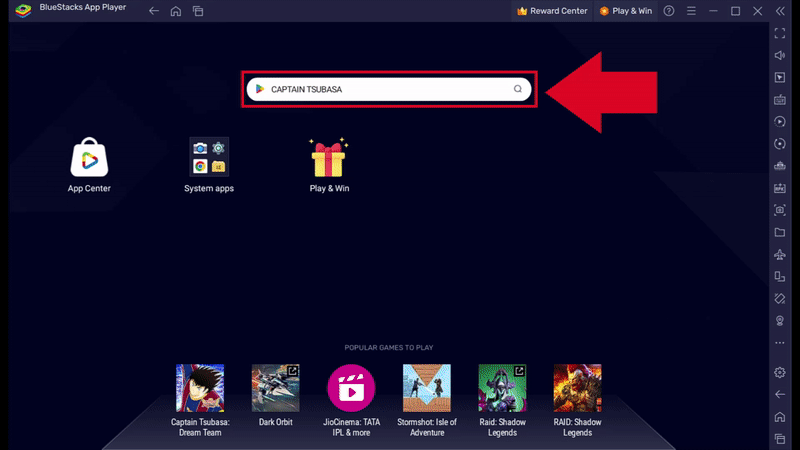Open Stormshot: Isle of Adventure thumbnail
Viewport: 800px width, 450px height.
[x=427, y=388]
